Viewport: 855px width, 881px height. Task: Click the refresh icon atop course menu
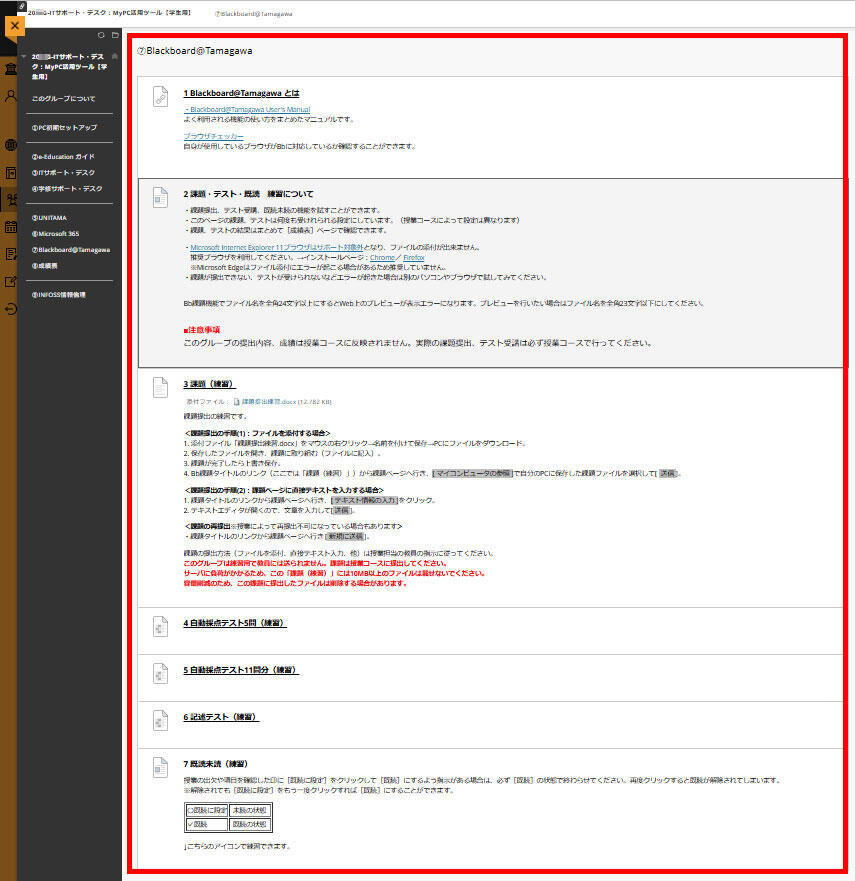tap(101, 35)
